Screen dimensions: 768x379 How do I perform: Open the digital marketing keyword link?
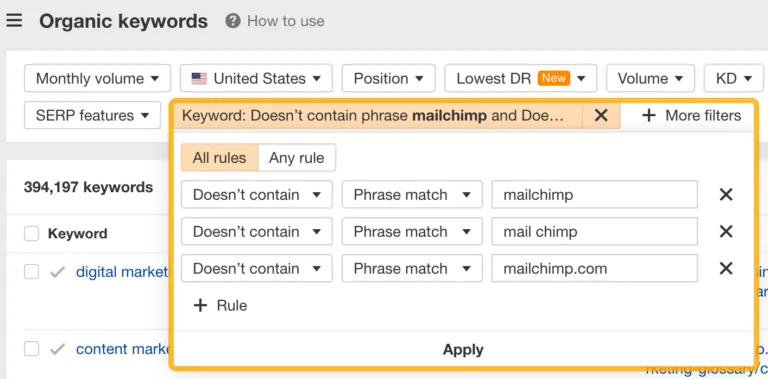[x=121, y=272]
